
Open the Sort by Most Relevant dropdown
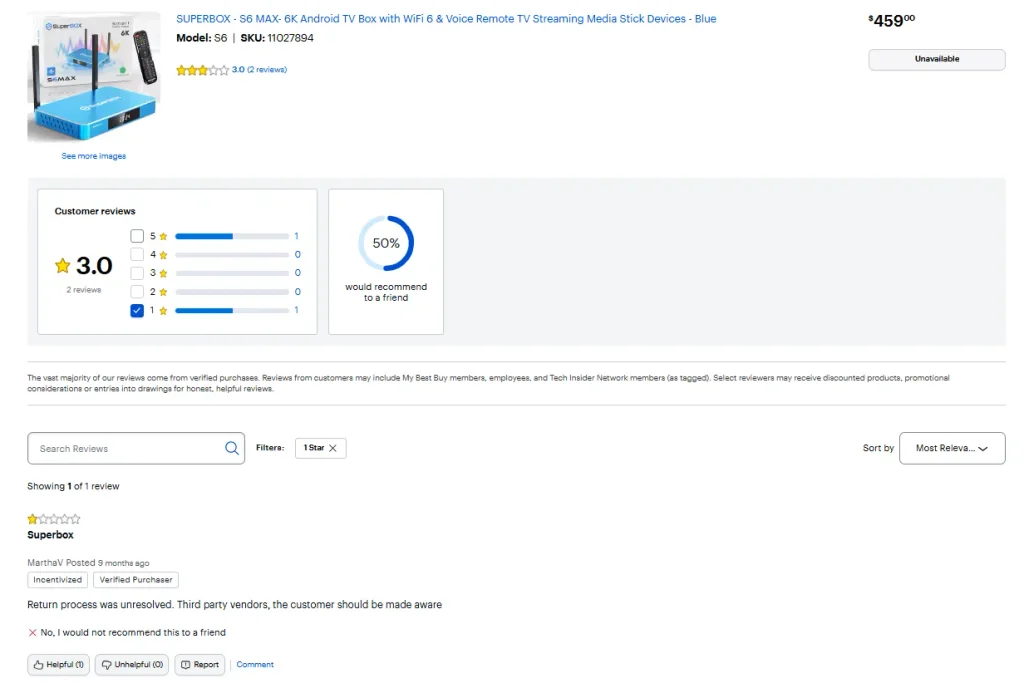click(x=952, y=448)
